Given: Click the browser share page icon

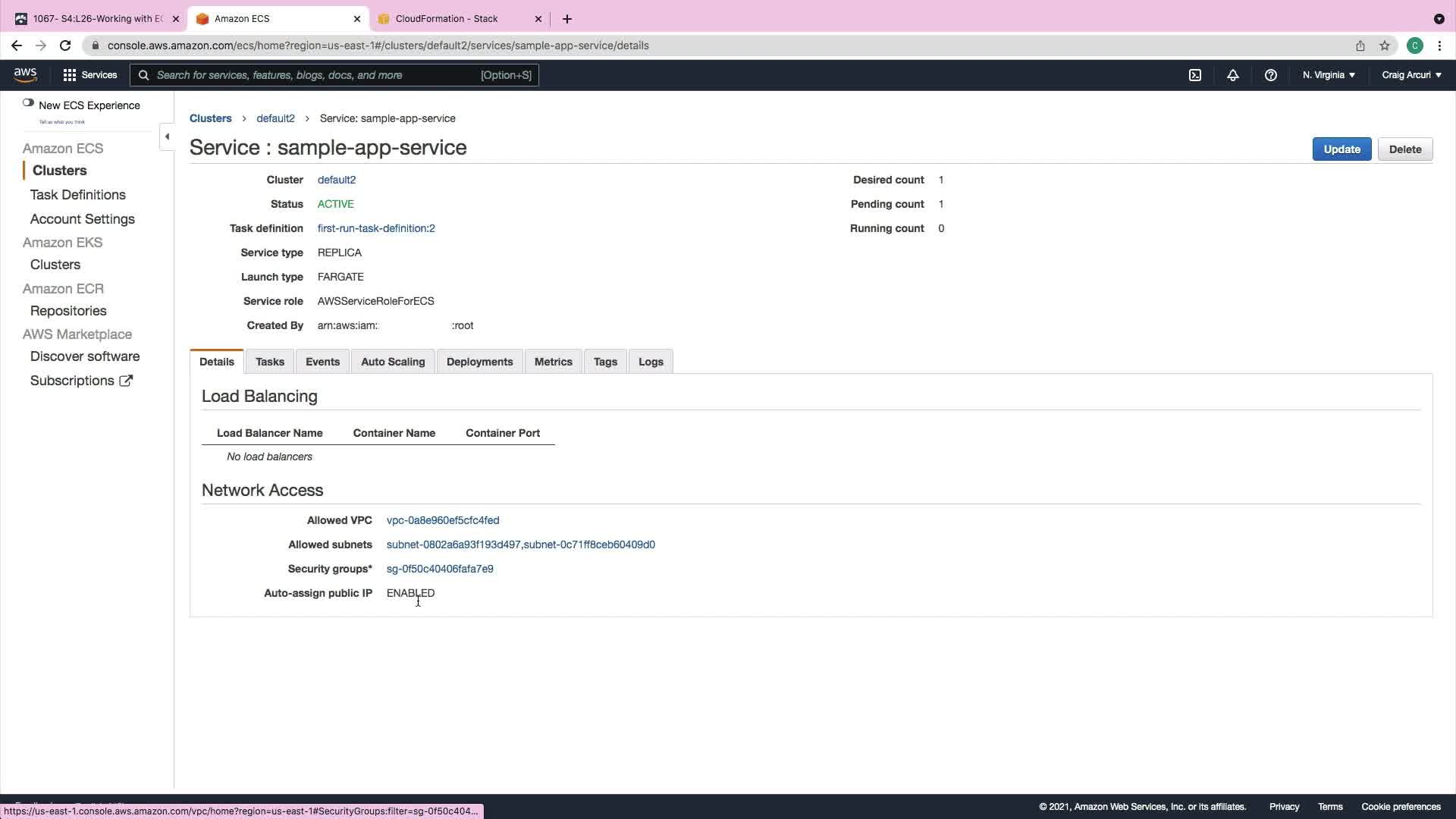Looking at the screenshot, I should (1360, 45).
